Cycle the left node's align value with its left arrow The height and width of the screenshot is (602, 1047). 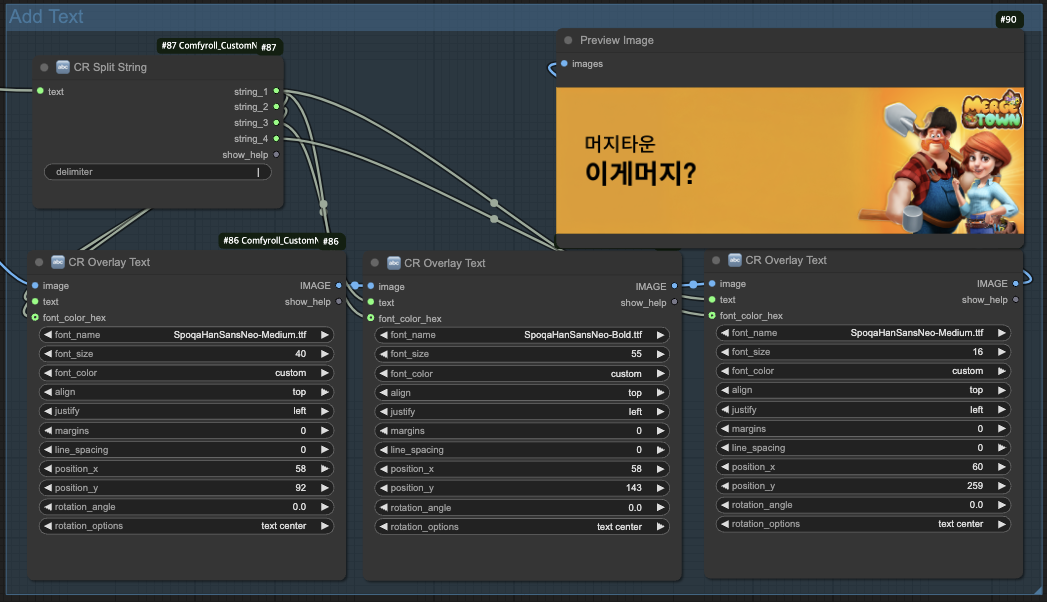(48, 392)
